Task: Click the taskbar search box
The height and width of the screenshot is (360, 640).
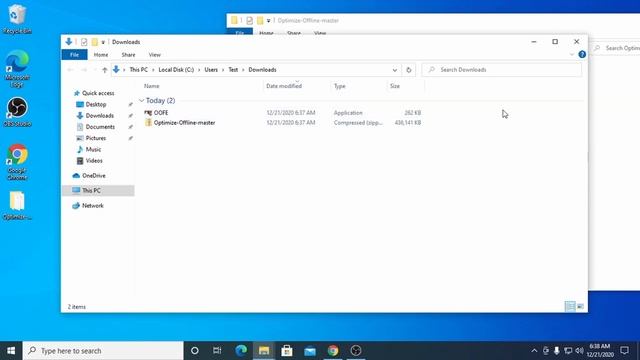Action: pos(103,351)
